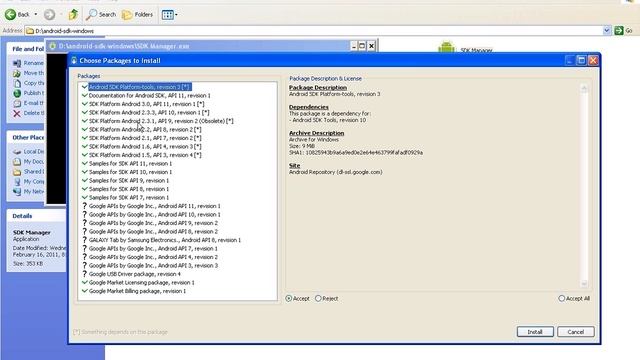
Task: Click the Forward arrow in Explorer toolbar
Action: pyautogui.click(x=49, y=15)
